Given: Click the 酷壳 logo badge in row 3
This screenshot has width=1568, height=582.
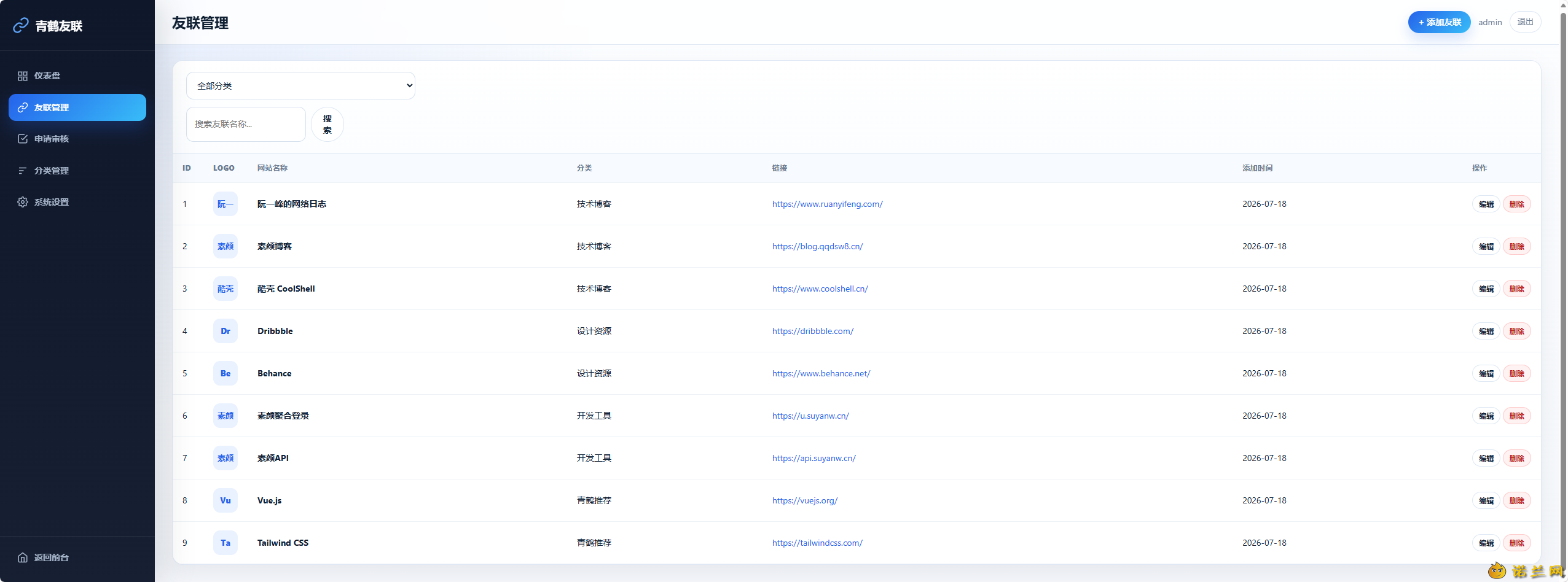Looking at the screenshot, I should [x=225, y=289].
